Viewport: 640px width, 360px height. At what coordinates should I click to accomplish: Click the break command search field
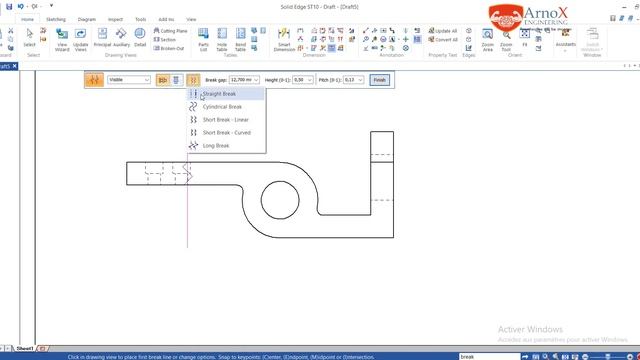click(x=489, y=357)
